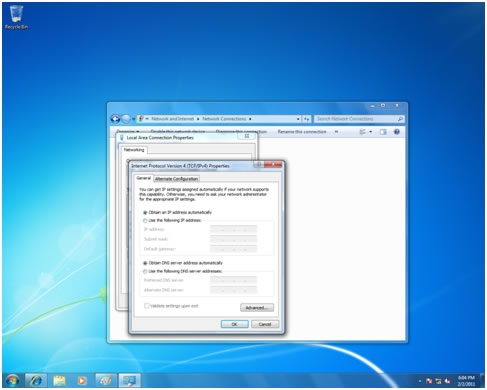The height and width of the screenshot is (390, 487).
Task: Launch Internet Explorer from the taskbar
Action: click(x=36, y=380)
